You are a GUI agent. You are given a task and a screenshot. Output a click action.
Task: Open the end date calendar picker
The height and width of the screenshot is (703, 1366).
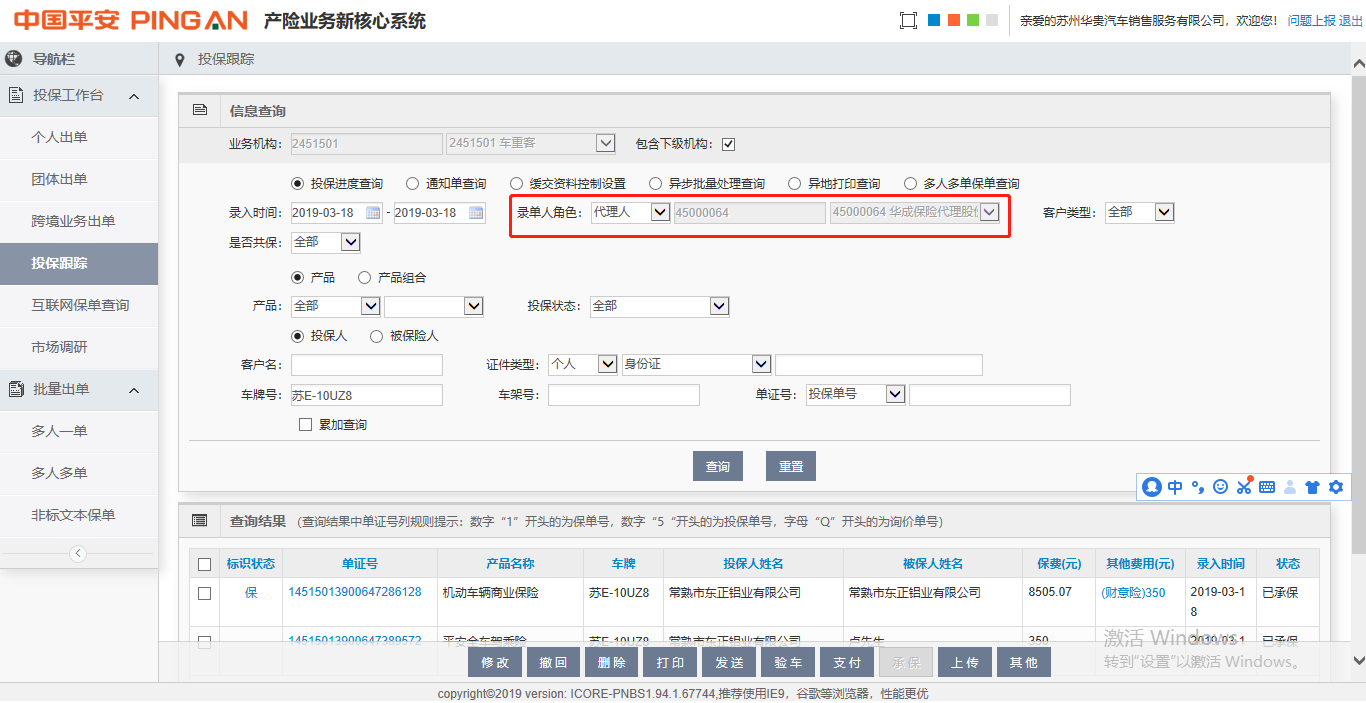pyautogui.click(x=476, y=213)
